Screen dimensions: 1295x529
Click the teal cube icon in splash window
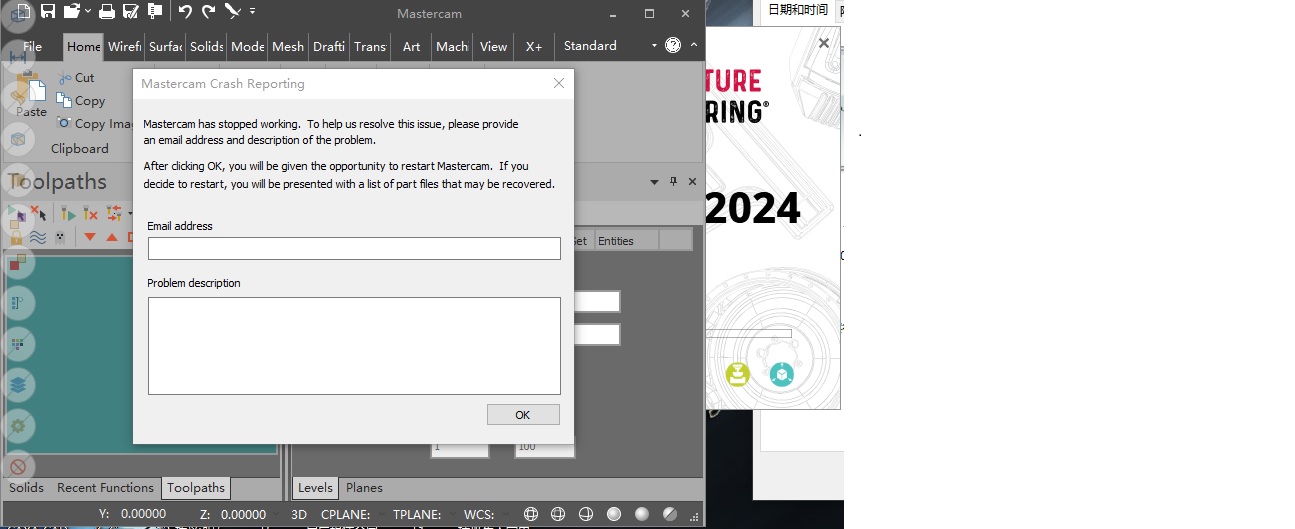coord(782,374)
